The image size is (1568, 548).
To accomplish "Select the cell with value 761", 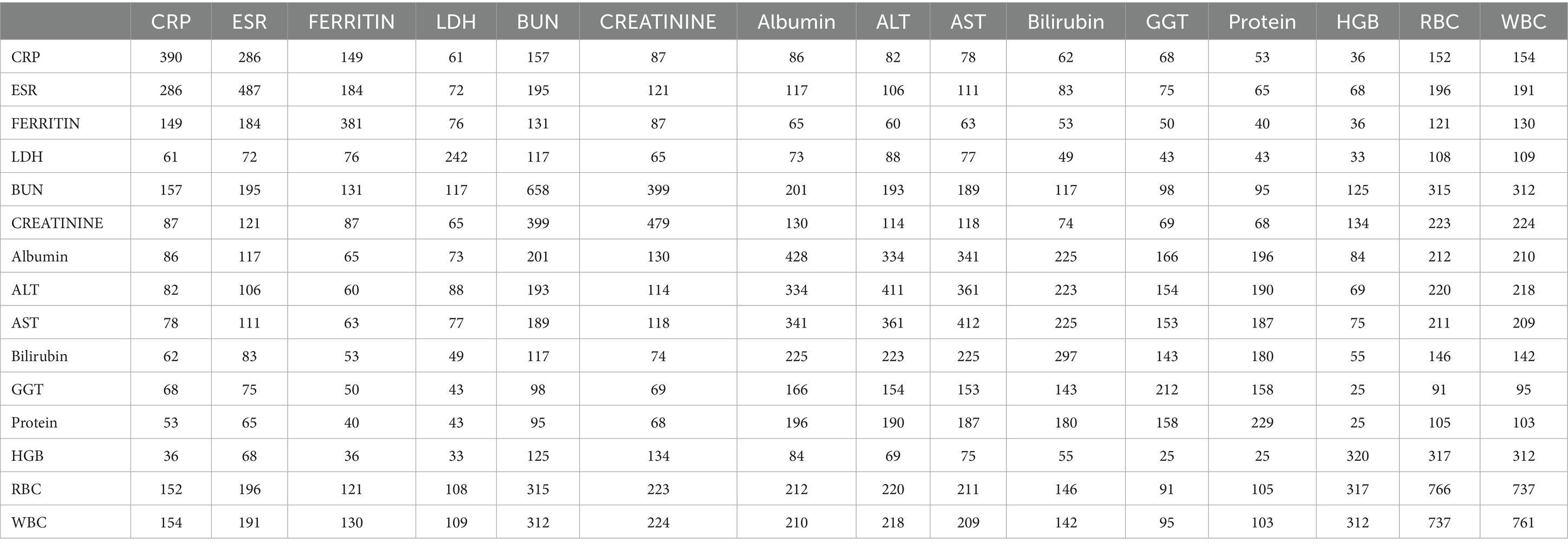I will pyautogui.click(x=1523, y=523).
